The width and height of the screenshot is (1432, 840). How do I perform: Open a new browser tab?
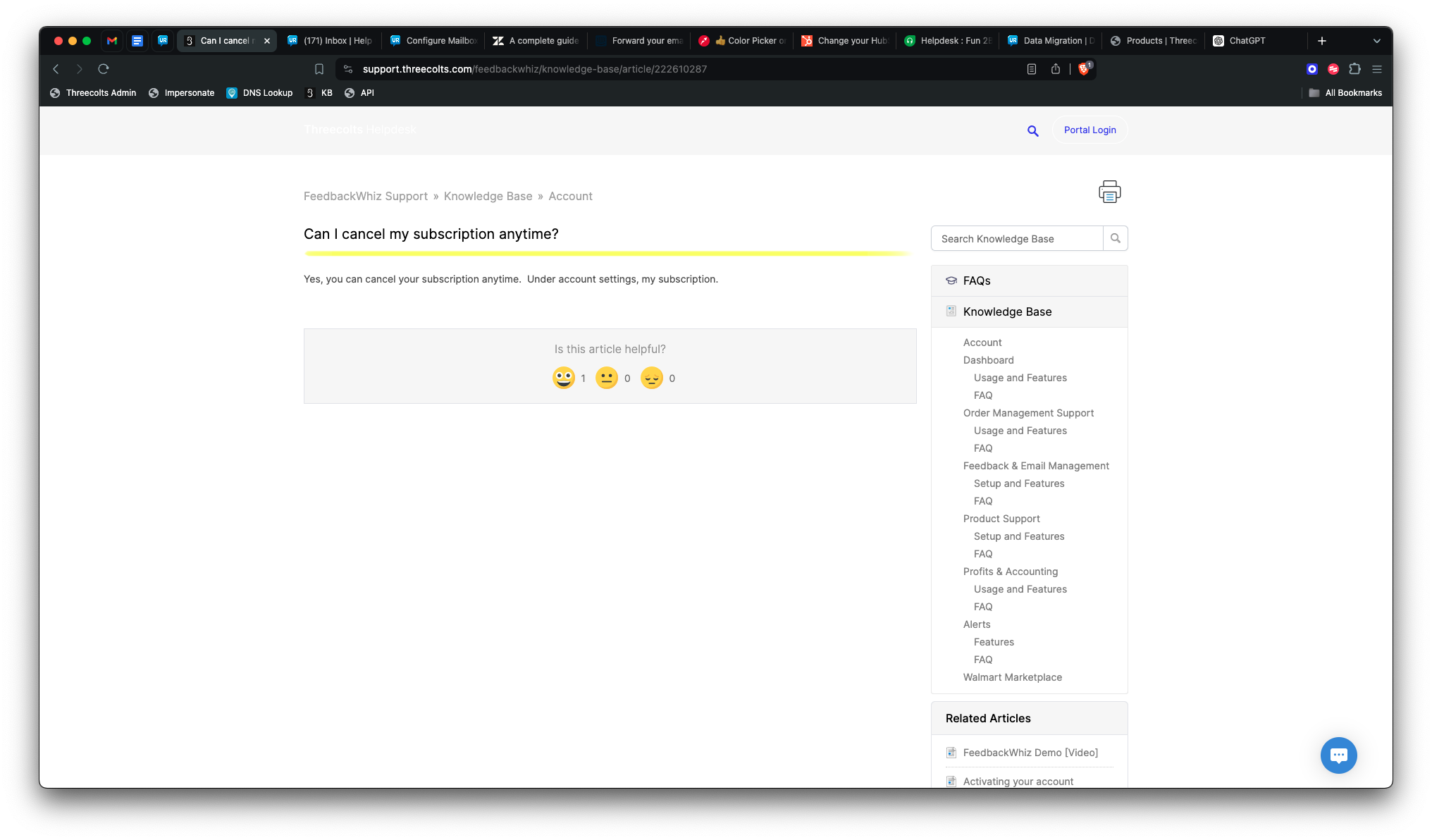pos(1322,41)
